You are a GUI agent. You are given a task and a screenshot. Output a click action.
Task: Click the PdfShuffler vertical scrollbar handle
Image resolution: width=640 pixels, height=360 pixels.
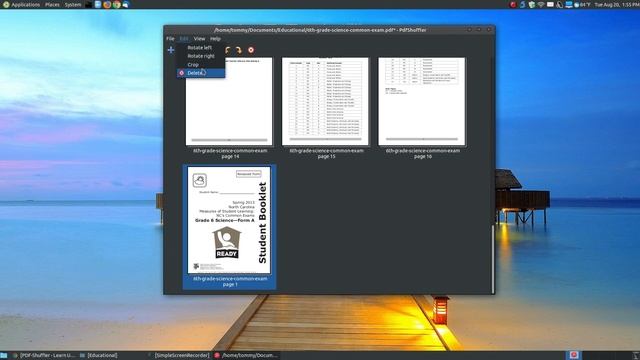493,259
